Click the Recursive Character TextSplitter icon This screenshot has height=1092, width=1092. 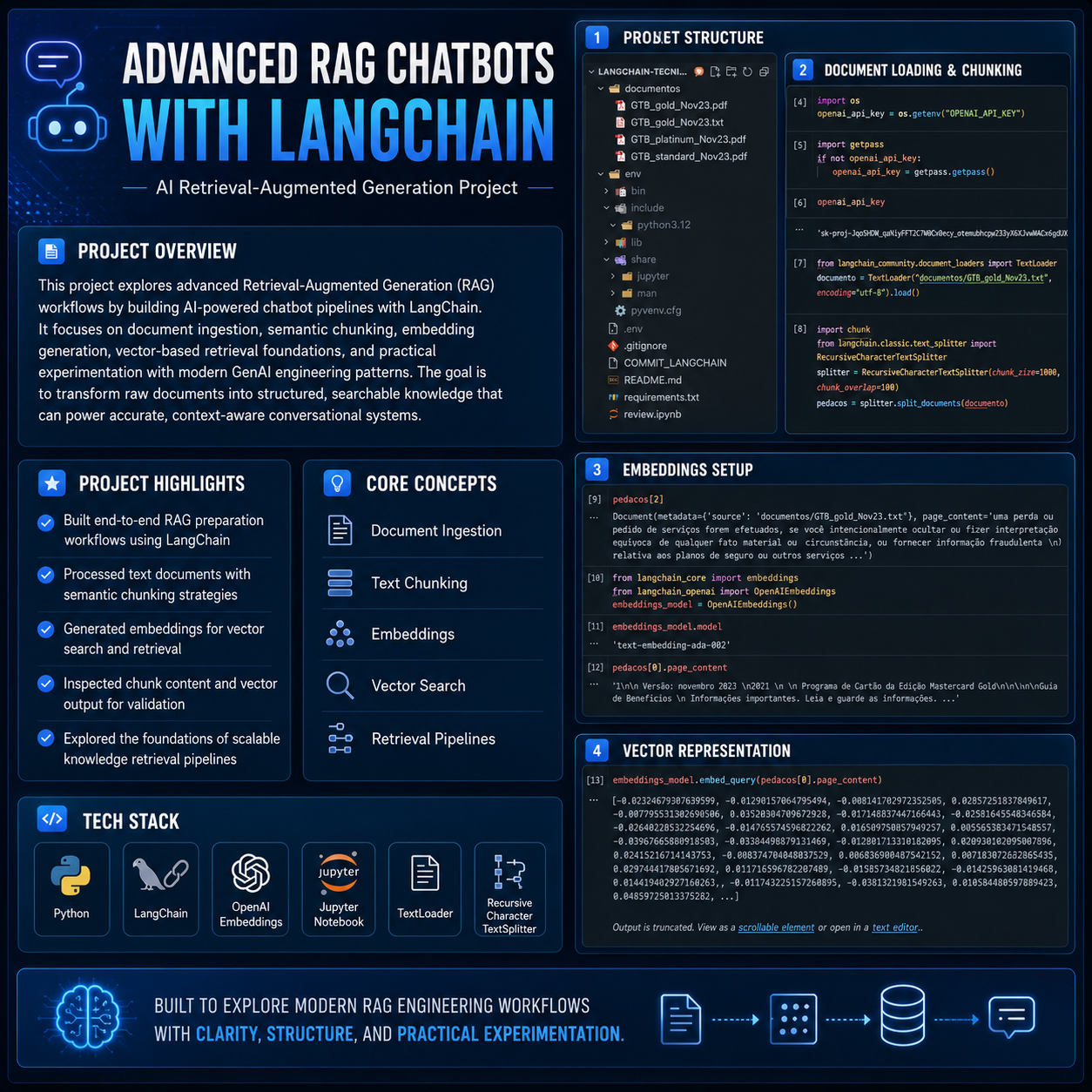tap(509, 871)
